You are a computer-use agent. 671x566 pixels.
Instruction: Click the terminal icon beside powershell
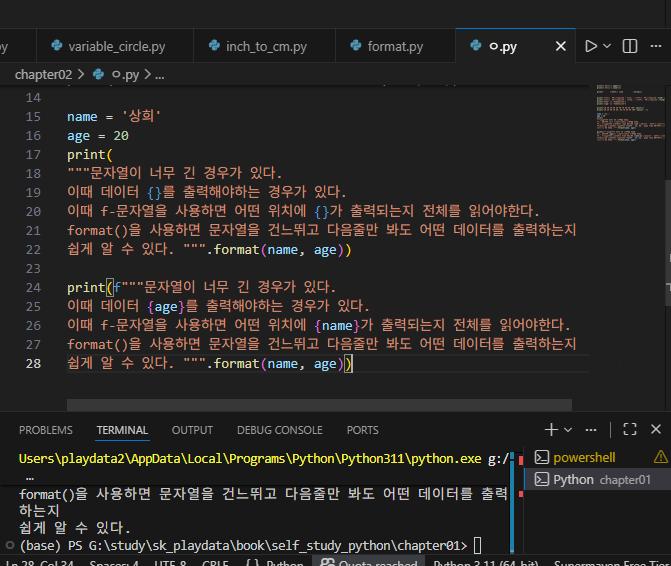542,457
